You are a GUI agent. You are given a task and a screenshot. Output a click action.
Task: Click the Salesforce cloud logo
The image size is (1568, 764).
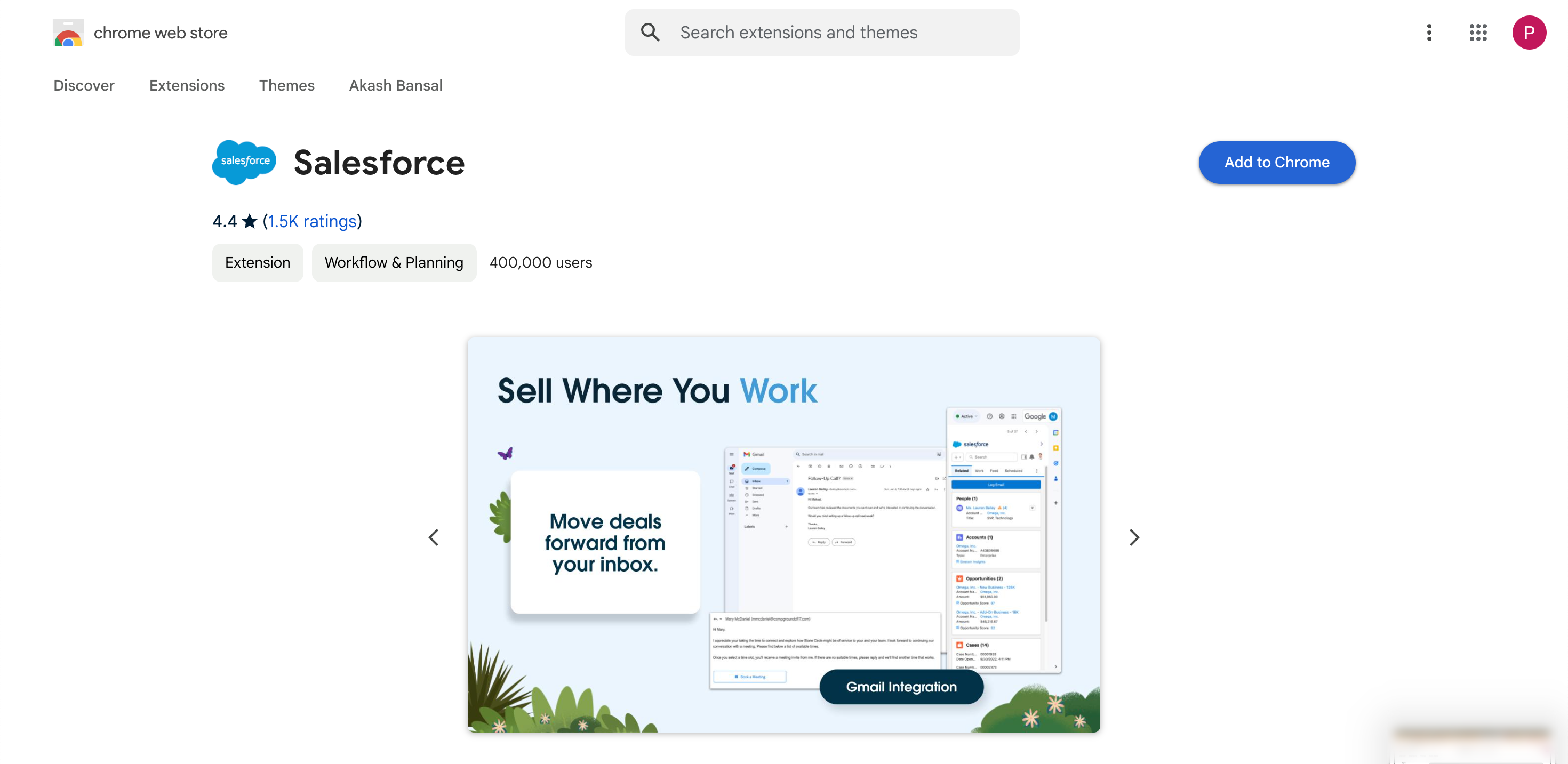[244, 162]
